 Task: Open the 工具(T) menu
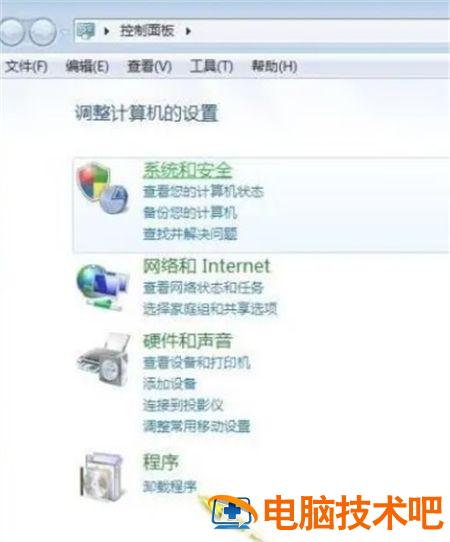(211, 66)
